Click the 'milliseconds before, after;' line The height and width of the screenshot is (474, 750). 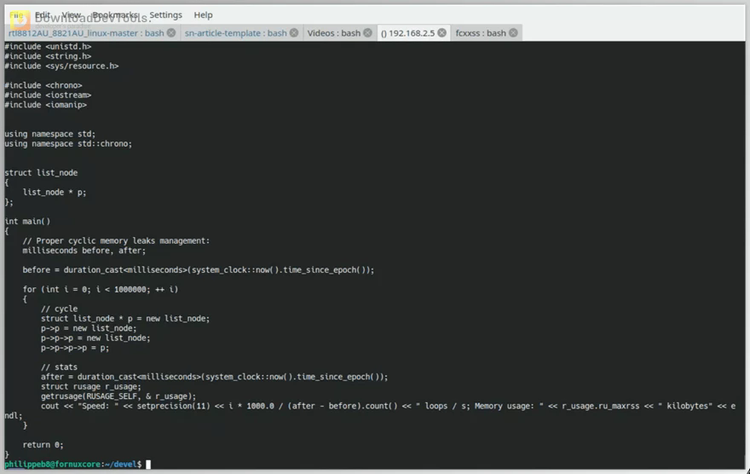(84, 251)
